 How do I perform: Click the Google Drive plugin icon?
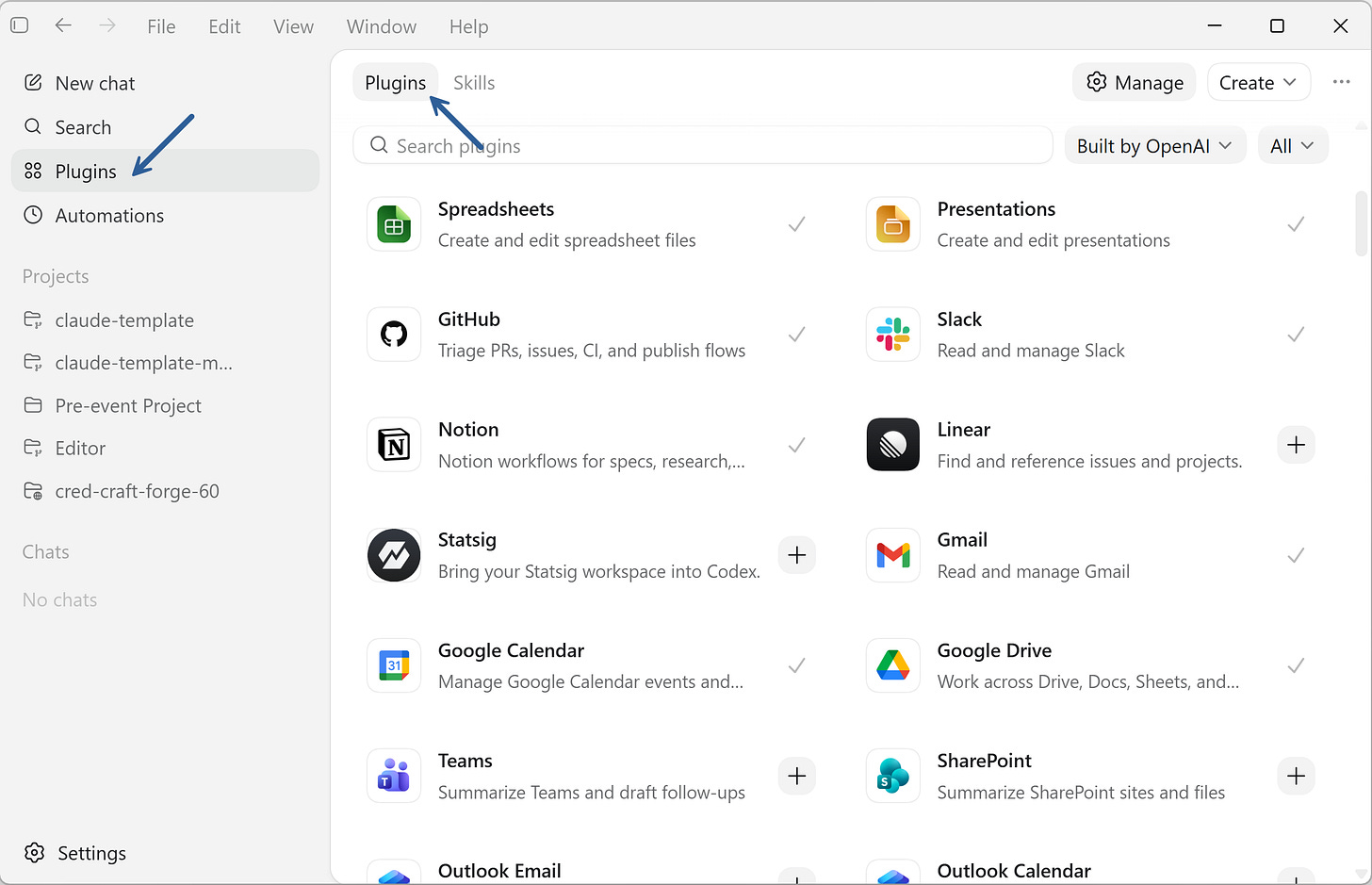click(893, 665)
